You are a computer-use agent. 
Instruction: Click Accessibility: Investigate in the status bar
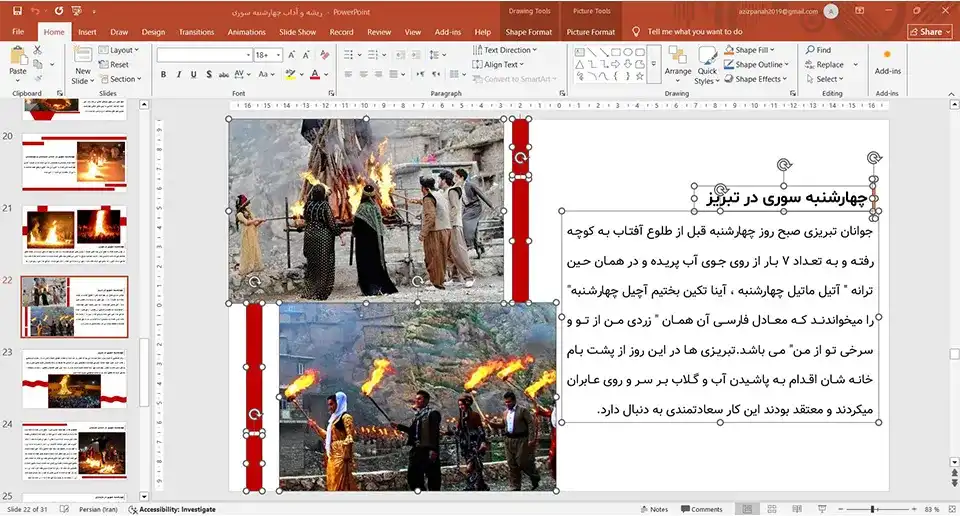[172, 509]
